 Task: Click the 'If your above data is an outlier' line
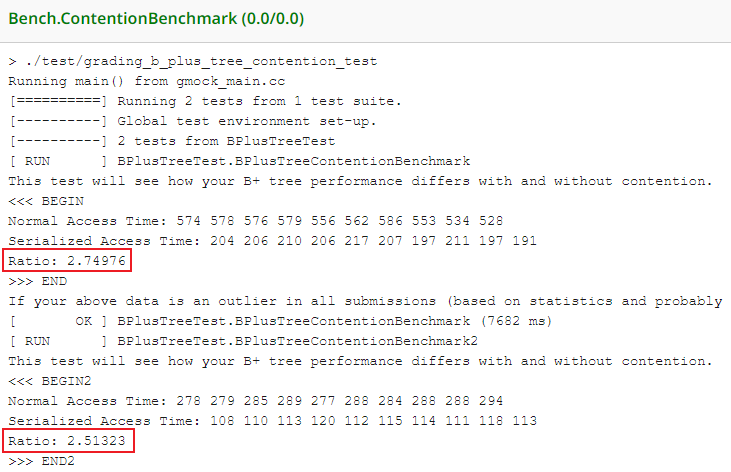[365, 301]
